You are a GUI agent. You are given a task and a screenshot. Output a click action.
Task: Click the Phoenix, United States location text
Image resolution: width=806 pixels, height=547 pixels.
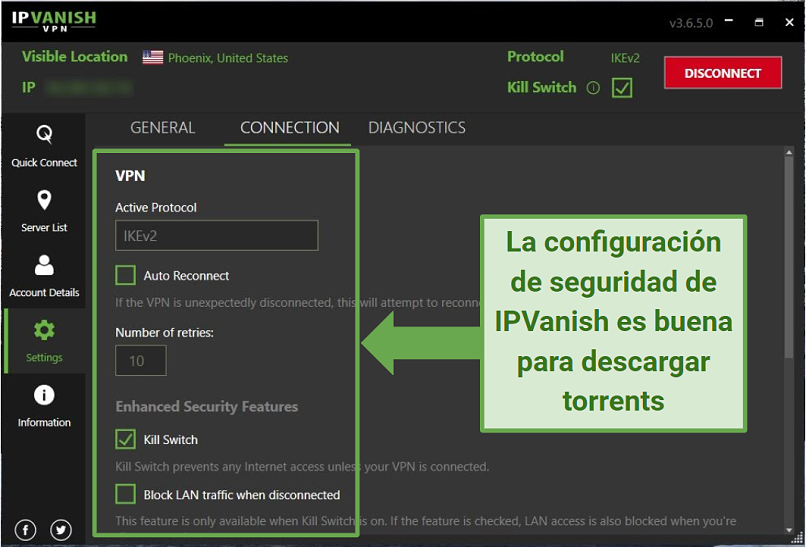228,58
